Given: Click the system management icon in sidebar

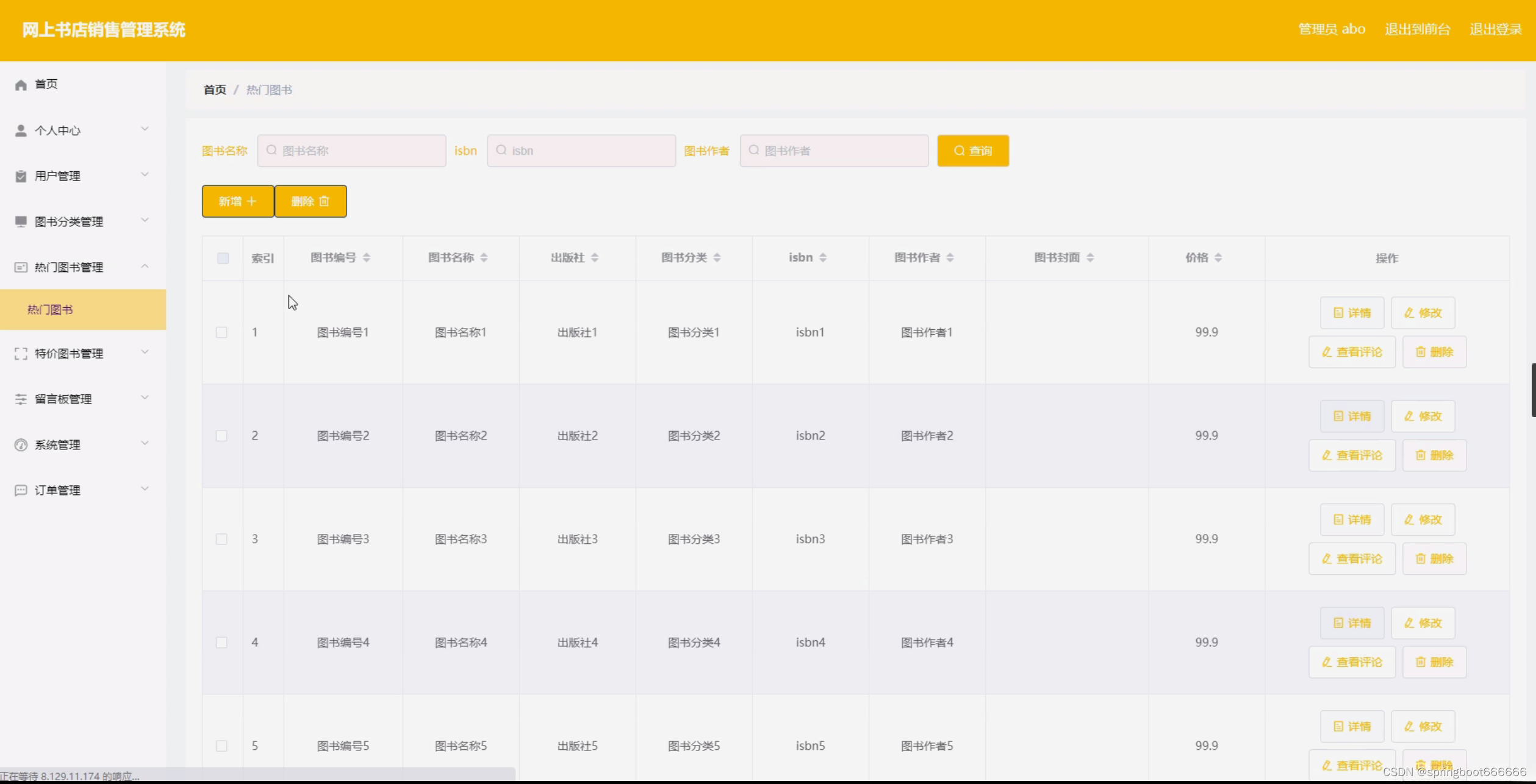Looking at the screenshot, I should pyautogui.click(x=21, y=445).
